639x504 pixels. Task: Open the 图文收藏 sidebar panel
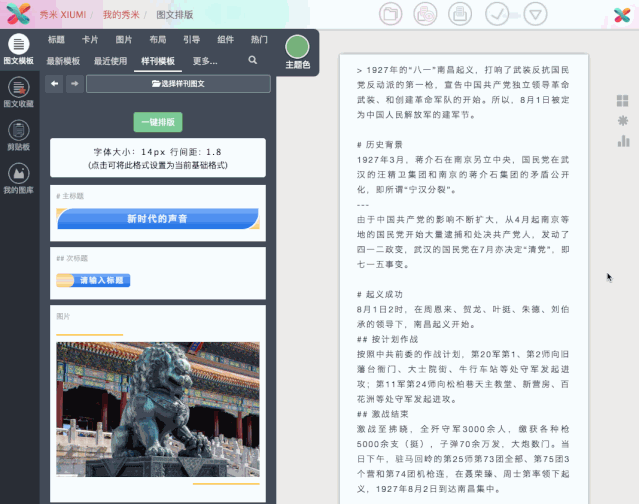coord(18,92)
